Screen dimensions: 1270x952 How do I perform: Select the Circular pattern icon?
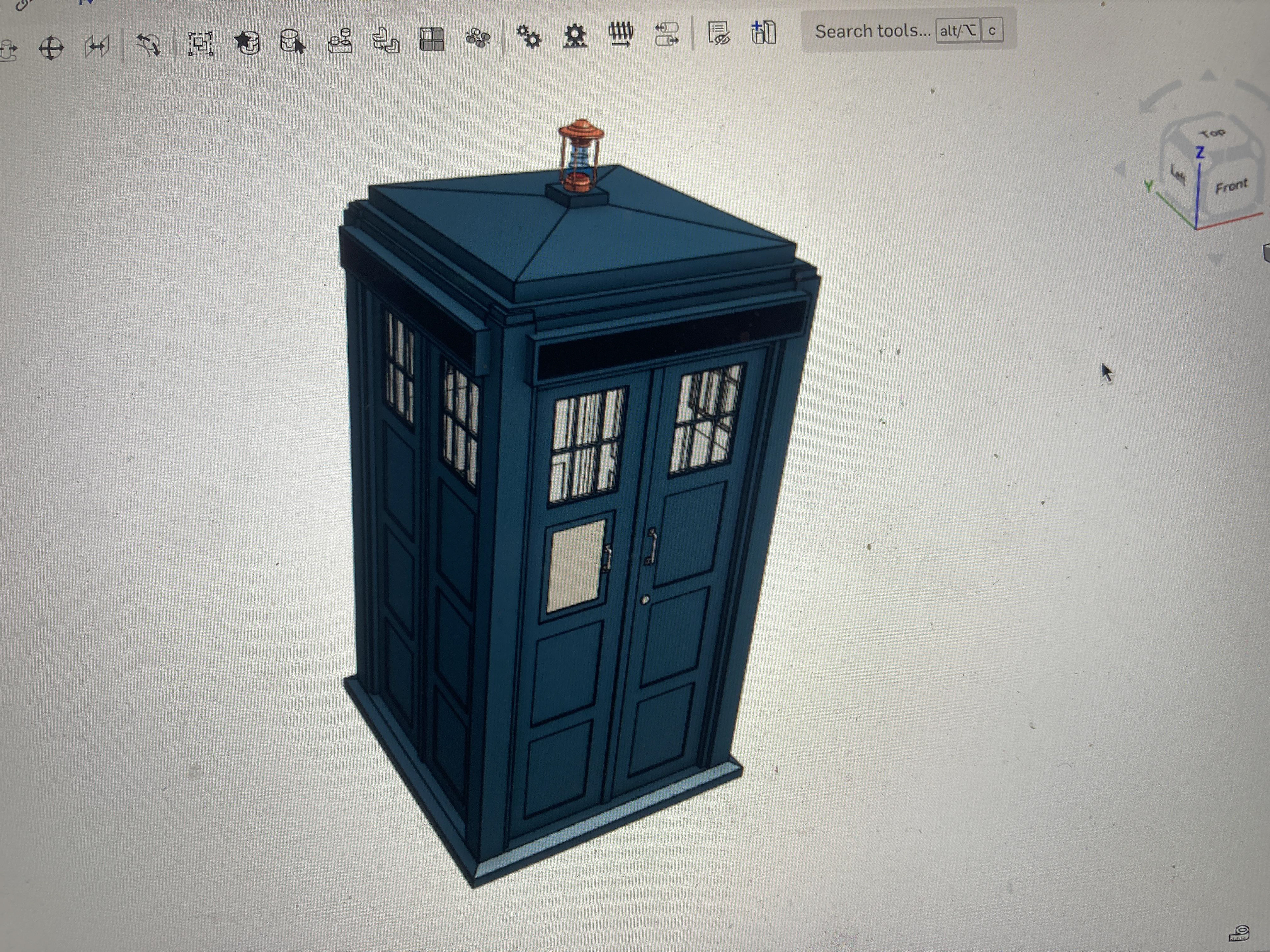click(478, 38)
